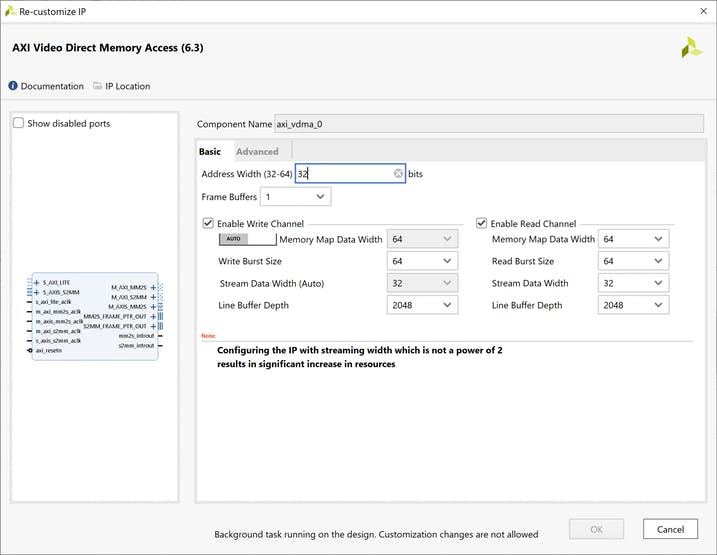Click the Cancel button
This screenshot has width=717, height=555.
pos(670,529)
